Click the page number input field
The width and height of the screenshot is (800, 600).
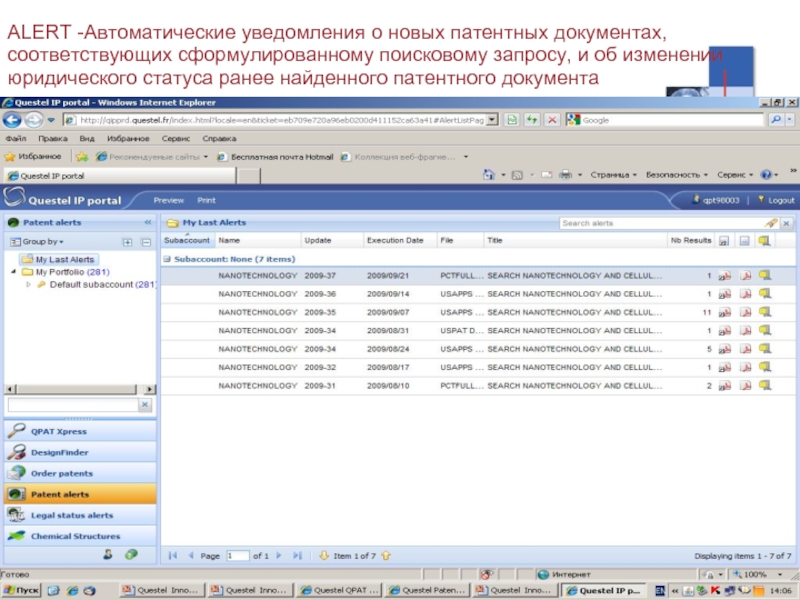[x=237, y=555]
